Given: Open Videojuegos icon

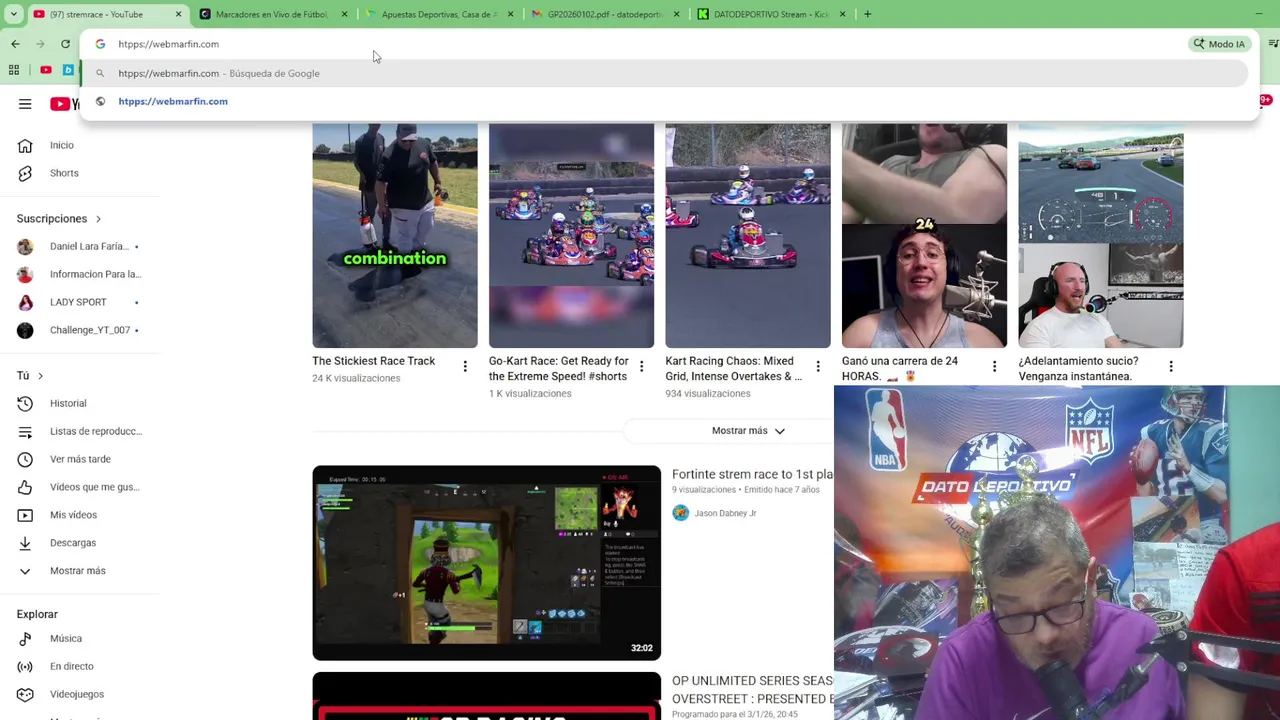Looking at the screenshot, I should [x=25, y=694].
